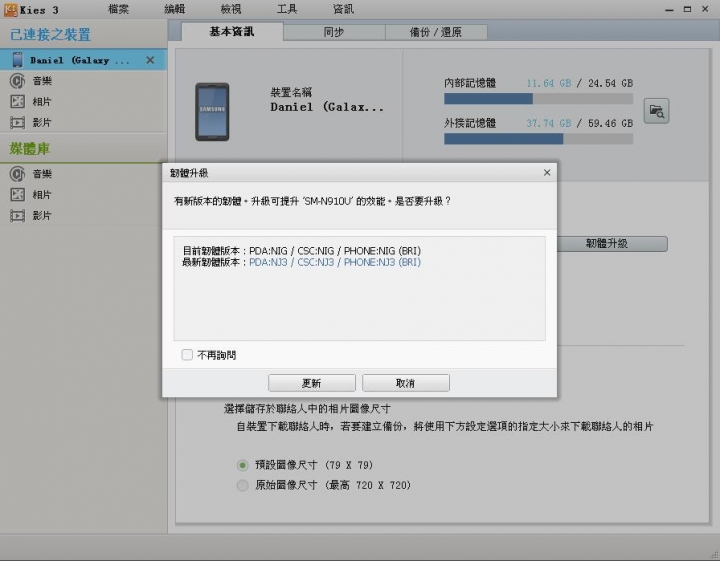
Task: Open the media library 影片 videos icon
Action: tap(17, 215)
